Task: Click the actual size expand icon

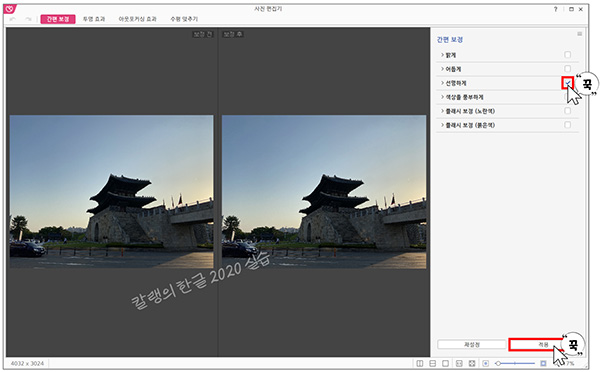Action: coord(472,363)
